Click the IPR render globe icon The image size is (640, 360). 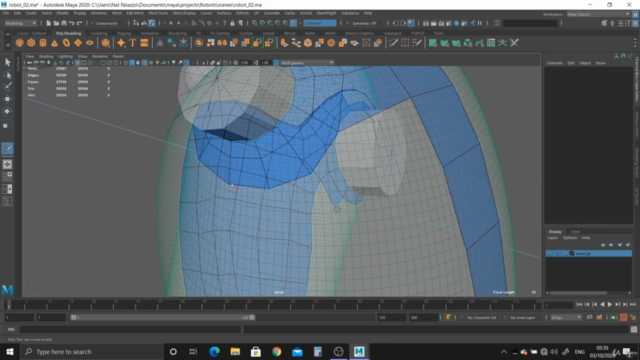pos(456,23)
